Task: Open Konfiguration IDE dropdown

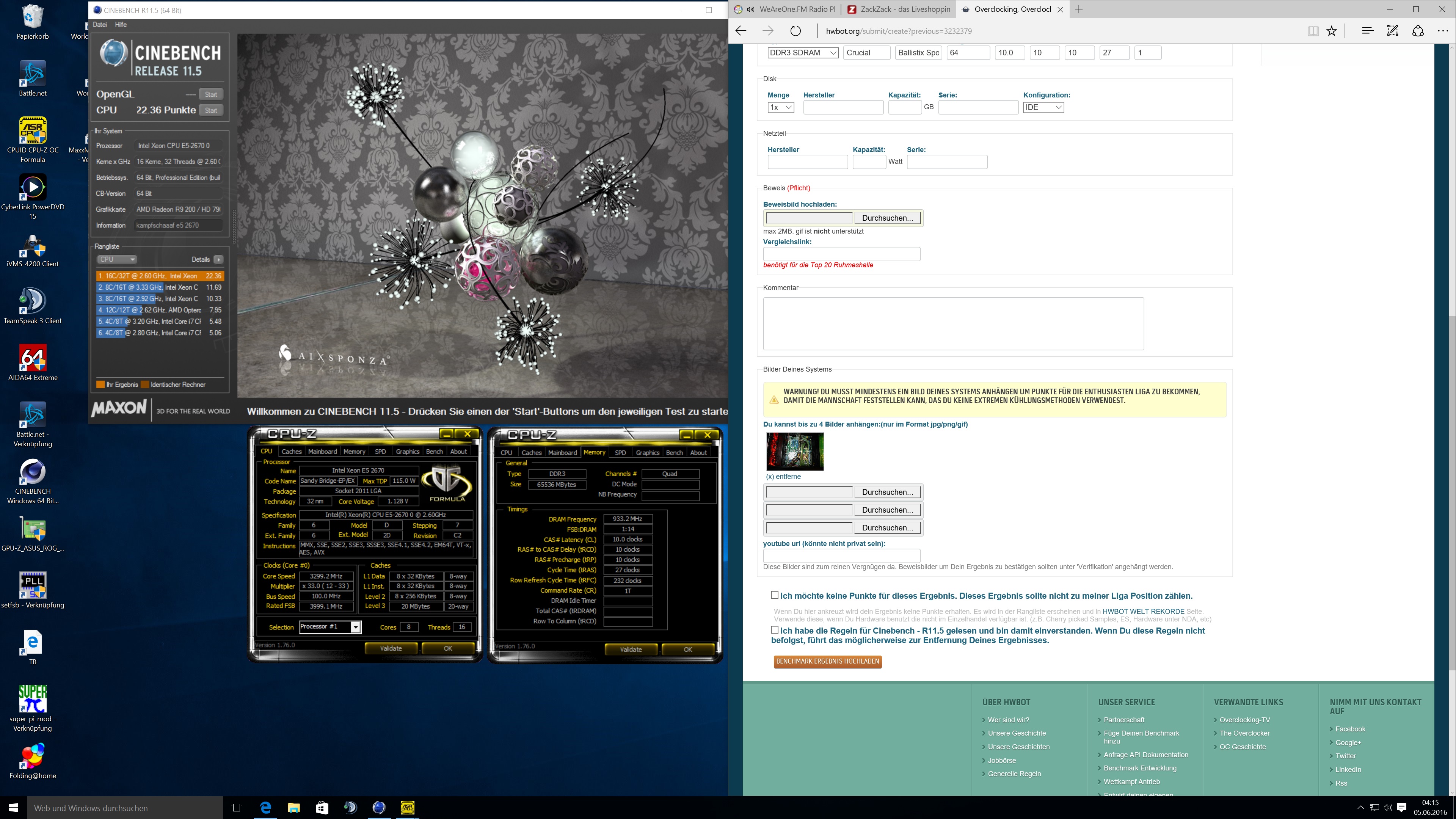Action: pyautogui.click(x=1043, y=107)
